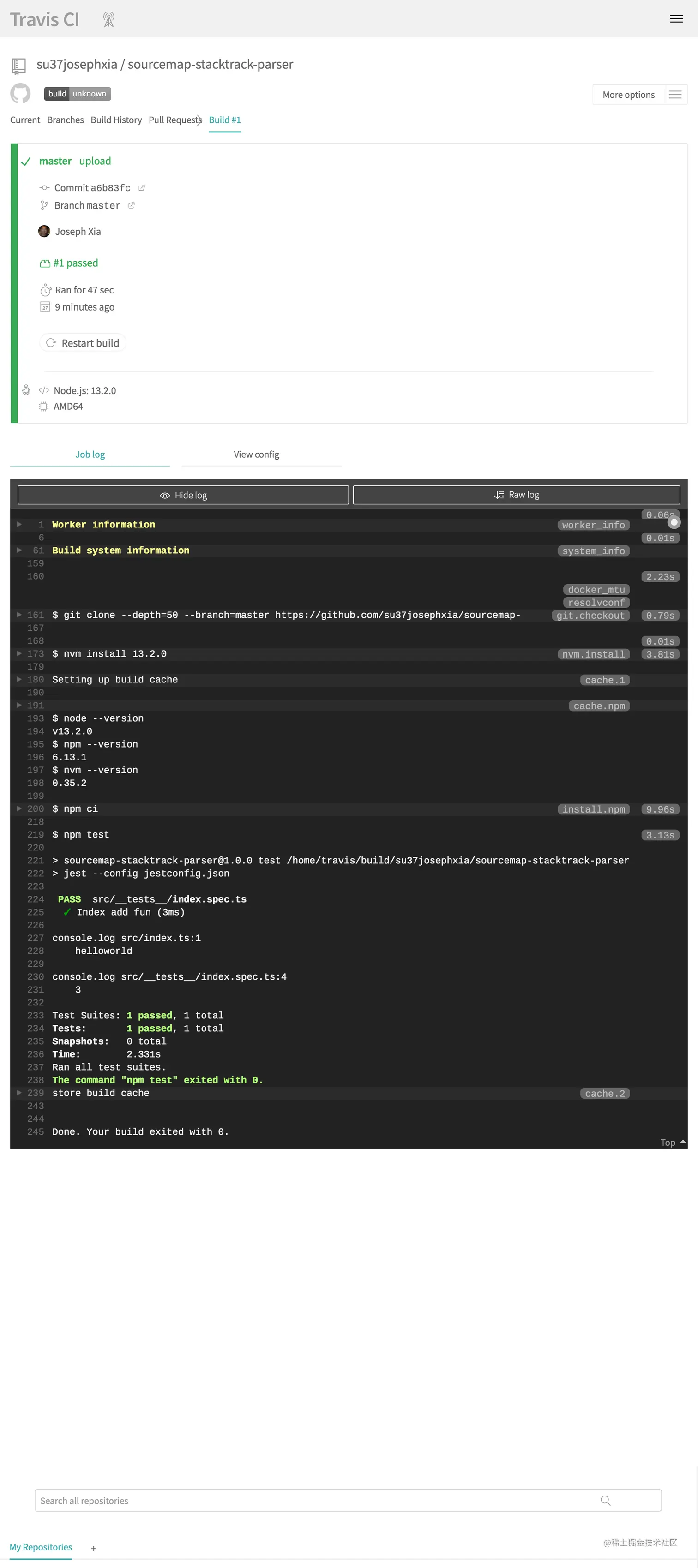Click the #1 passed status link
Viewport: 698px width, 1568px height.
coord(76,263)
